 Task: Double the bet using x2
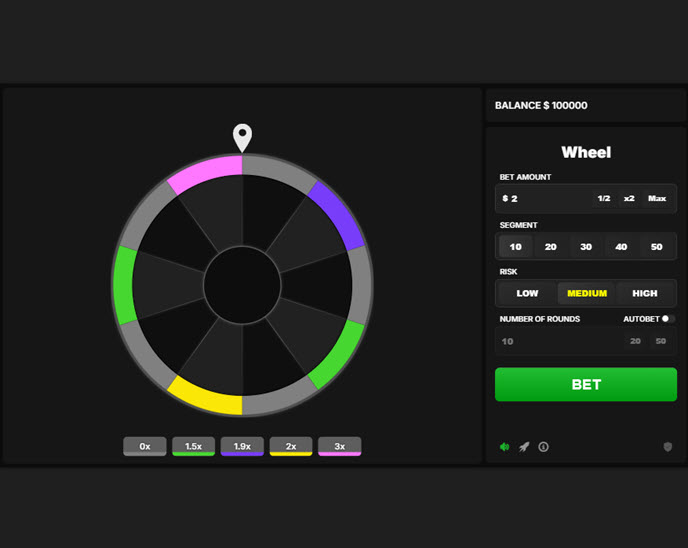[x=629, y=199]
